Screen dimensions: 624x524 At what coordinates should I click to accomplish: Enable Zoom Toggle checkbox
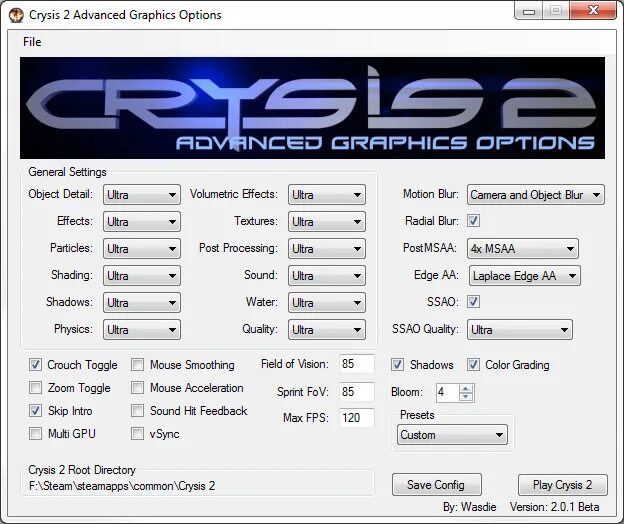pyautogui.click(x=35, y=388)
